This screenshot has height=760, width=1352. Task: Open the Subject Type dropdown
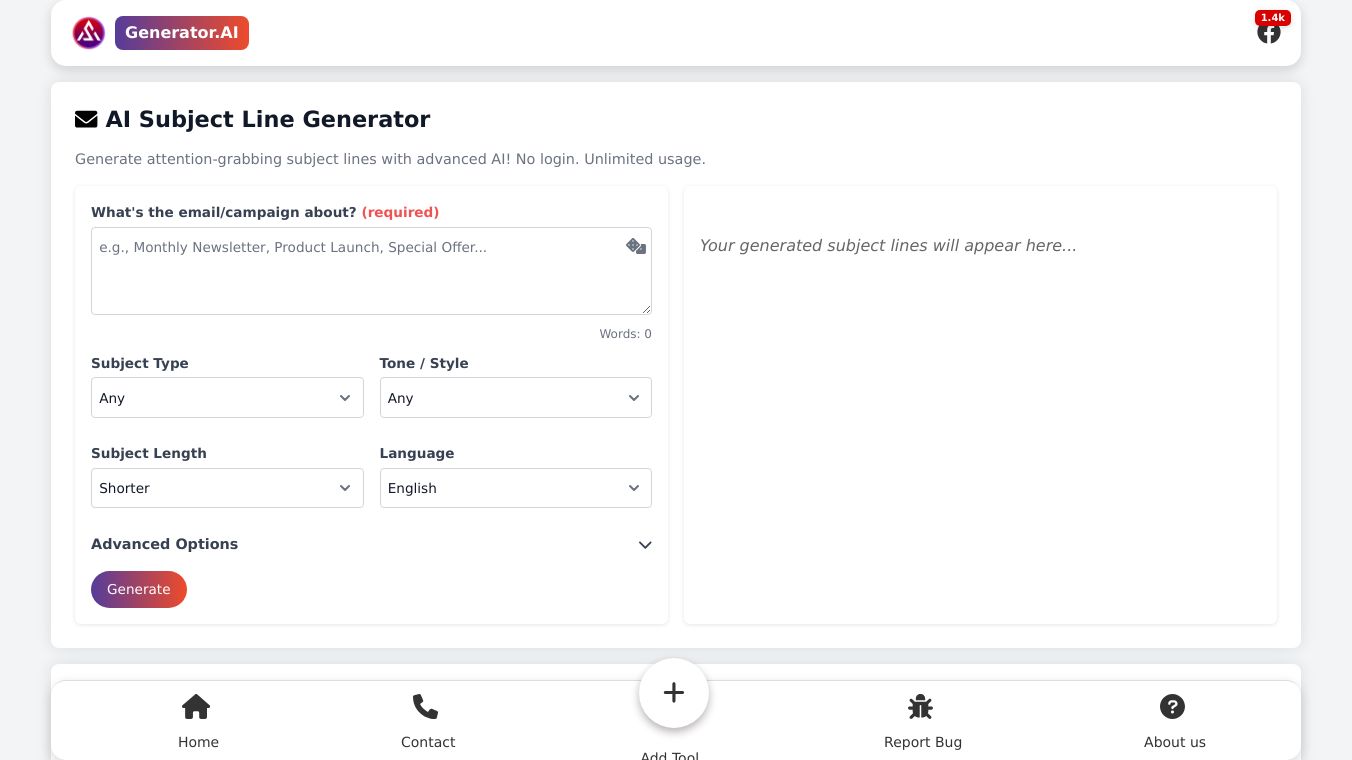(227, 398)
